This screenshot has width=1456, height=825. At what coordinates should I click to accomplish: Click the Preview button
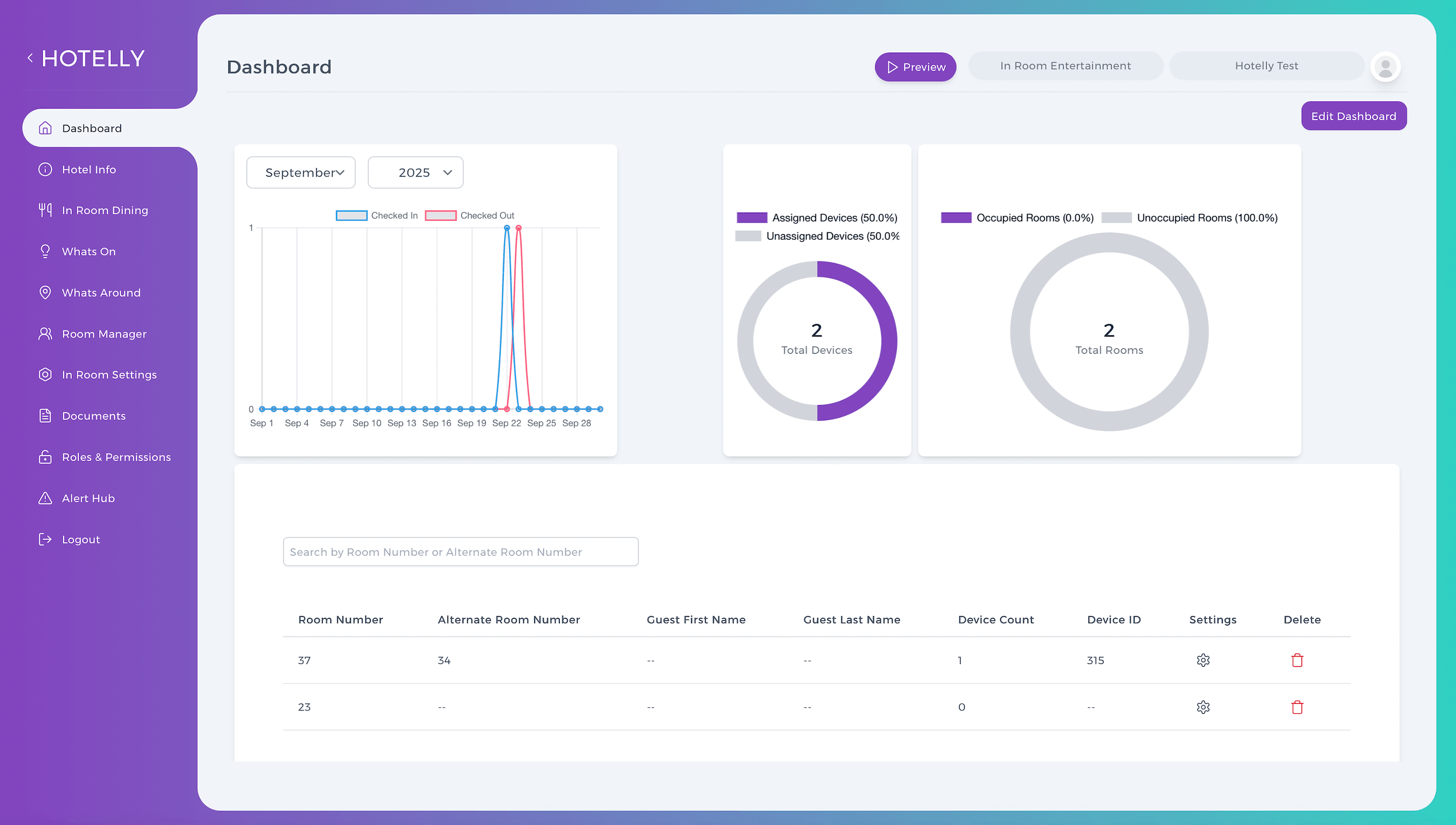pos(915,67)
